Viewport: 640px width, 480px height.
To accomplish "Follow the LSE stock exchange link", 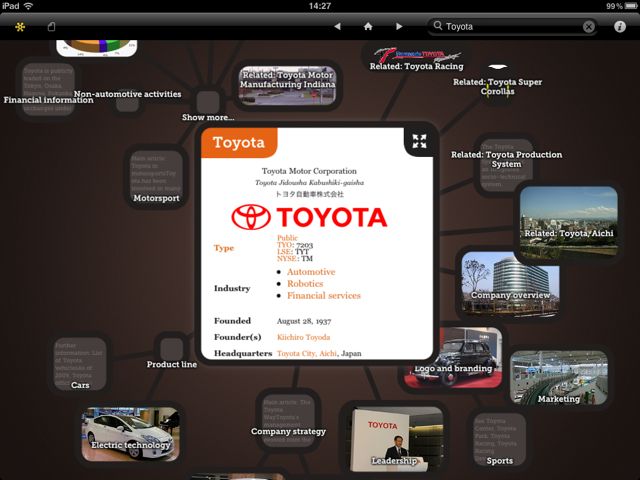I will (x=284, y=252).
